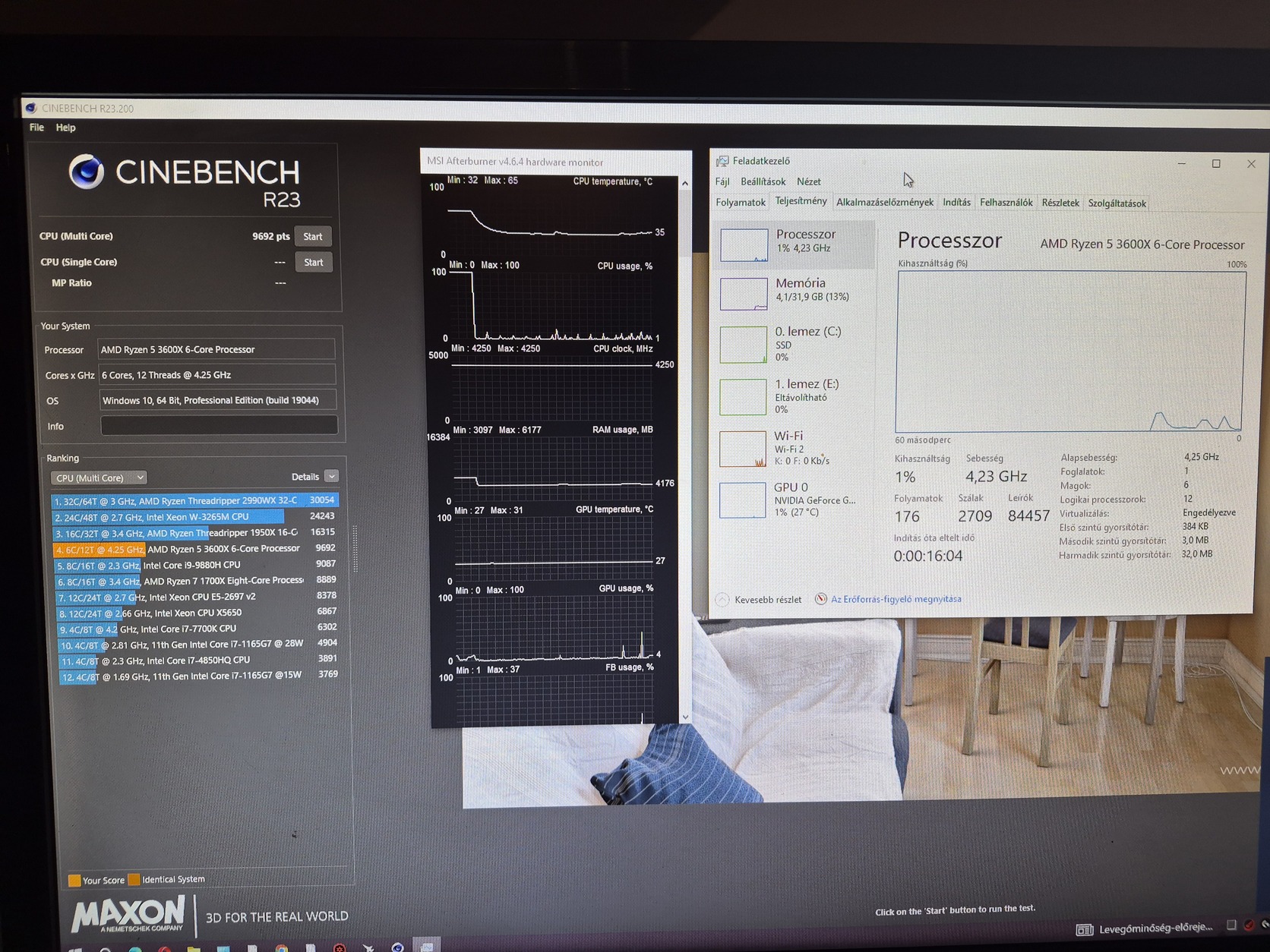The width and height of the screenshot is (1270, 952).
Task: Open the File menu in Cinebench
Action: [36, 128]
